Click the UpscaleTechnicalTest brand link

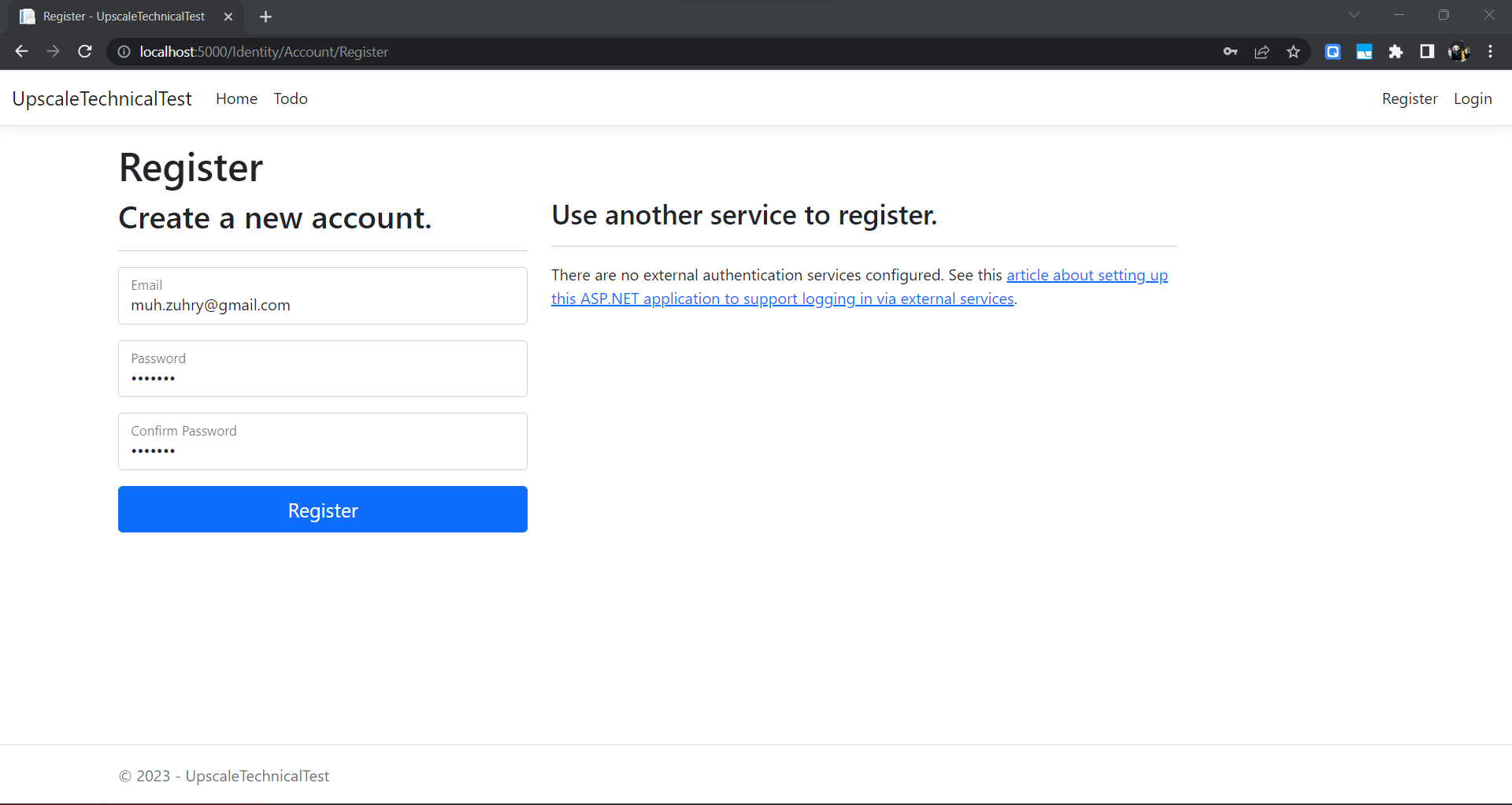(102, 98)
